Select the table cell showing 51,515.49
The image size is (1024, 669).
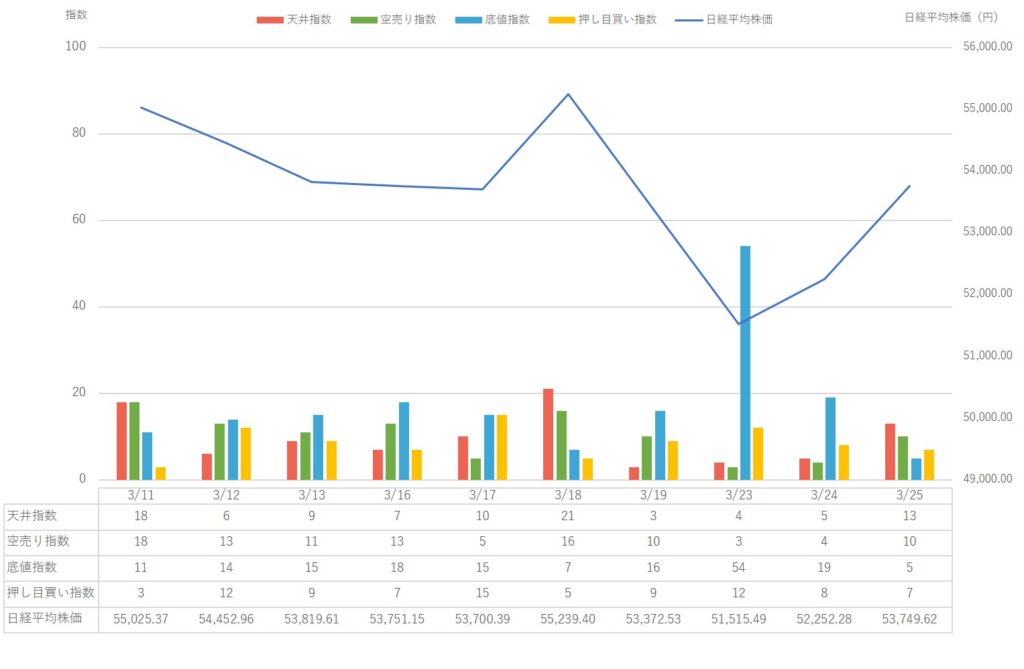(739, 619)
